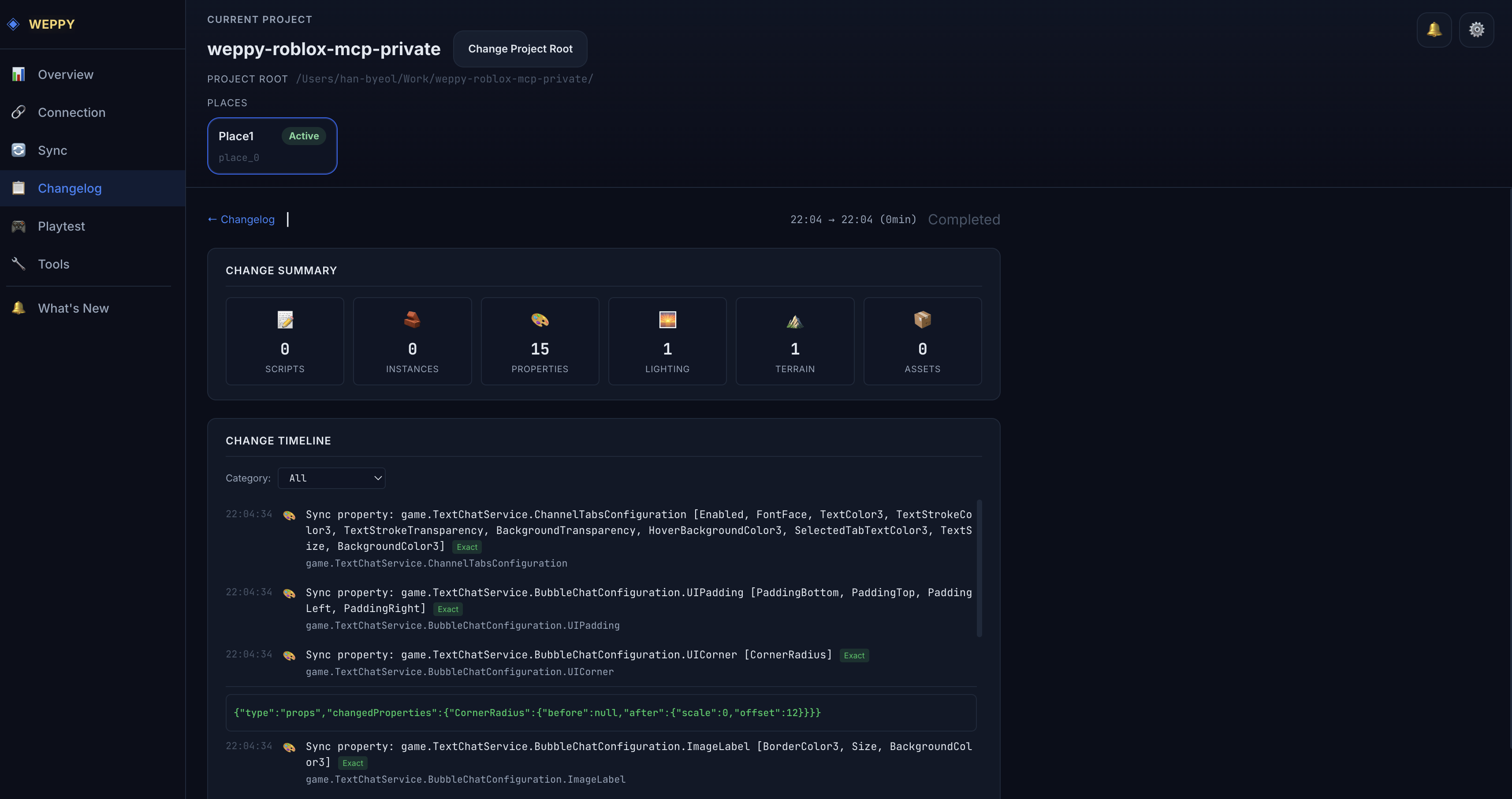
Task: Go back using the Changelog link
Action: click(x=241, y=219)
